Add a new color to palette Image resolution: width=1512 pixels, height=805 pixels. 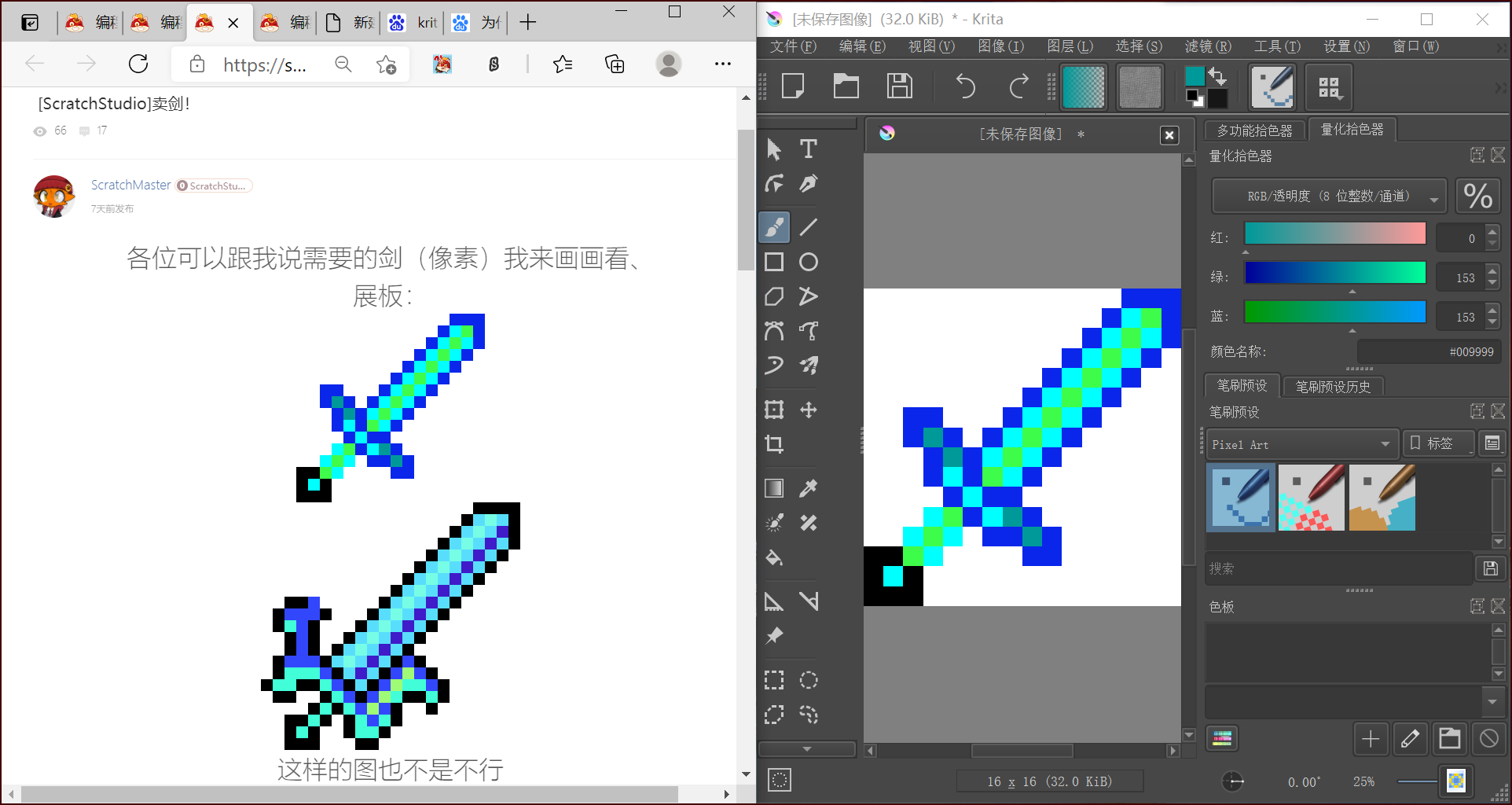tap(1371, 739)
